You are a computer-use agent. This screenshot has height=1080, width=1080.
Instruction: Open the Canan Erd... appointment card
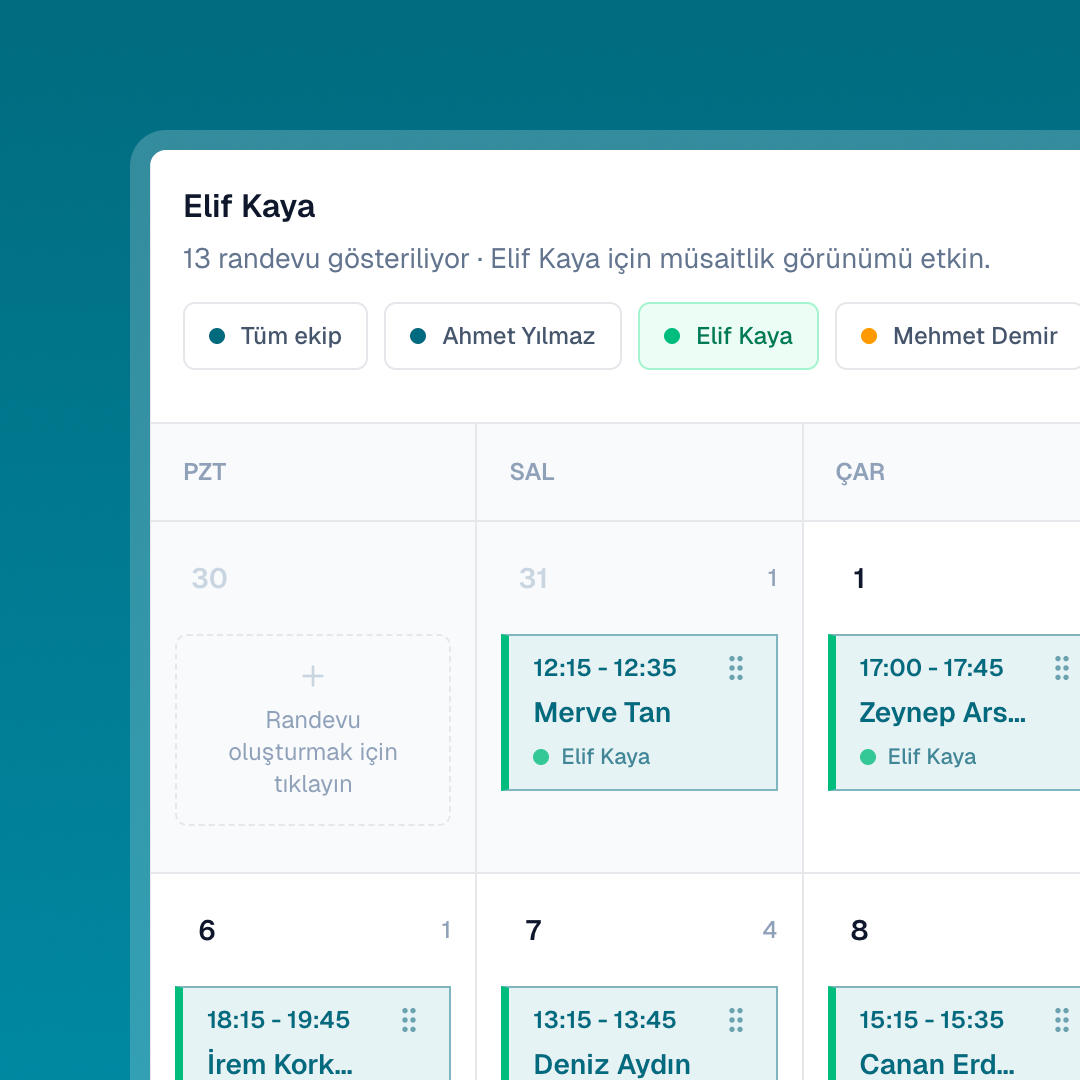tap(954, 1033)
